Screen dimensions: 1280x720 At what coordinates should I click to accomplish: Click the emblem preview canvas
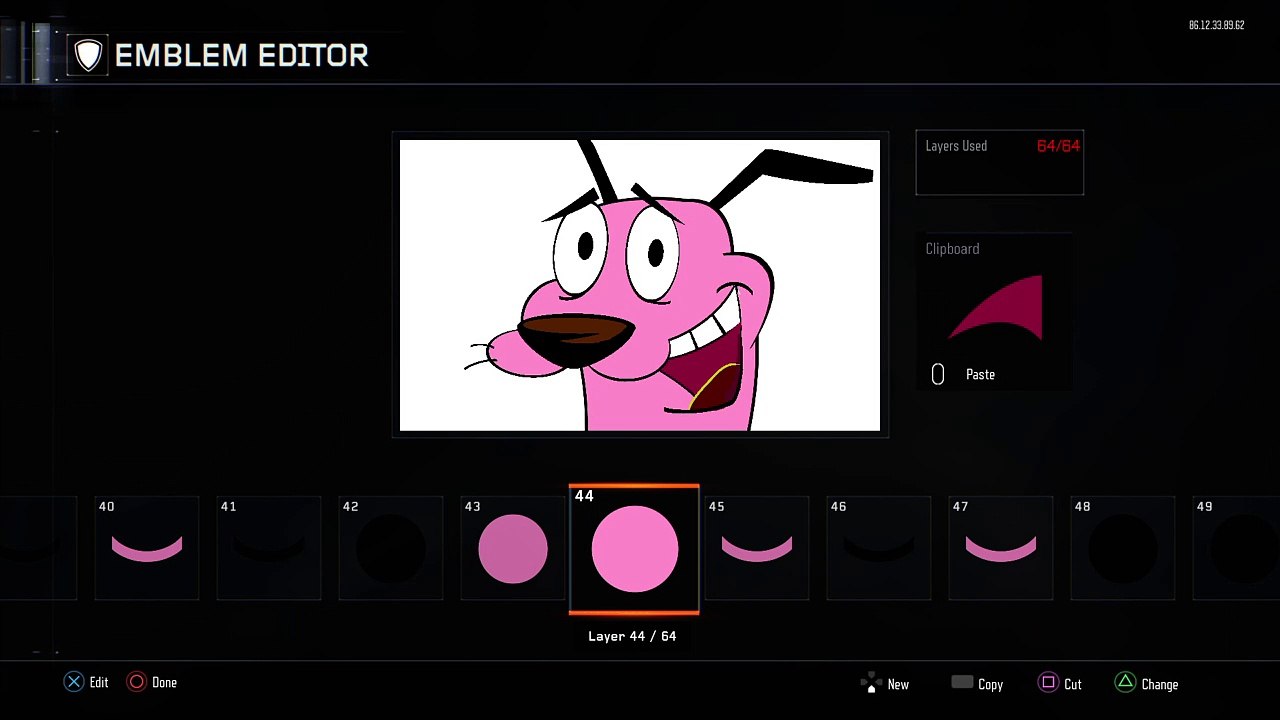pyautogui.click(x=640, y=285)
